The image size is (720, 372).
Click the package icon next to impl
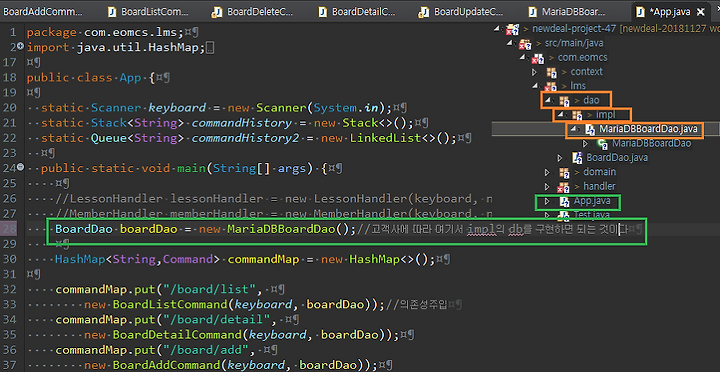577,115
